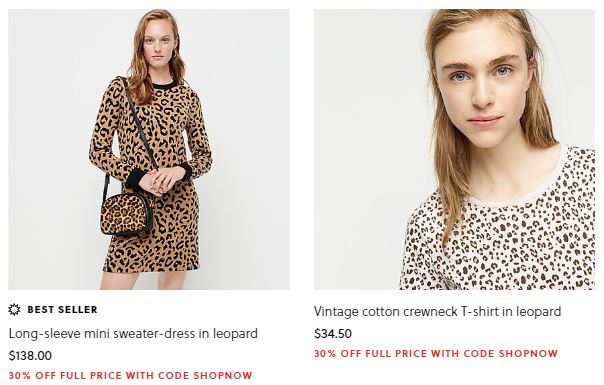The width and height of the screenshot is (604, 385).
Task: Click the BEST SELLER label text
Action: click(x=62, y=309)
